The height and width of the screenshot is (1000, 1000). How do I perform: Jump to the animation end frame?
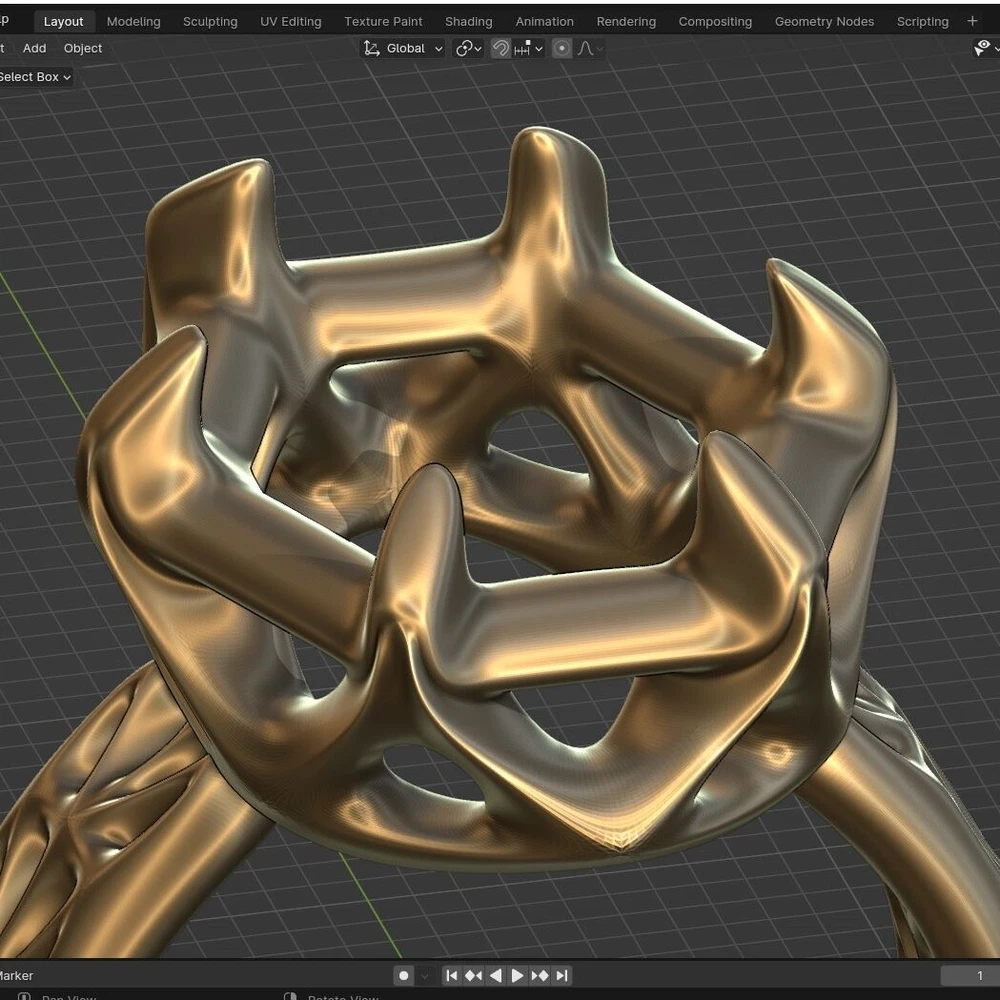pos(562,975)
